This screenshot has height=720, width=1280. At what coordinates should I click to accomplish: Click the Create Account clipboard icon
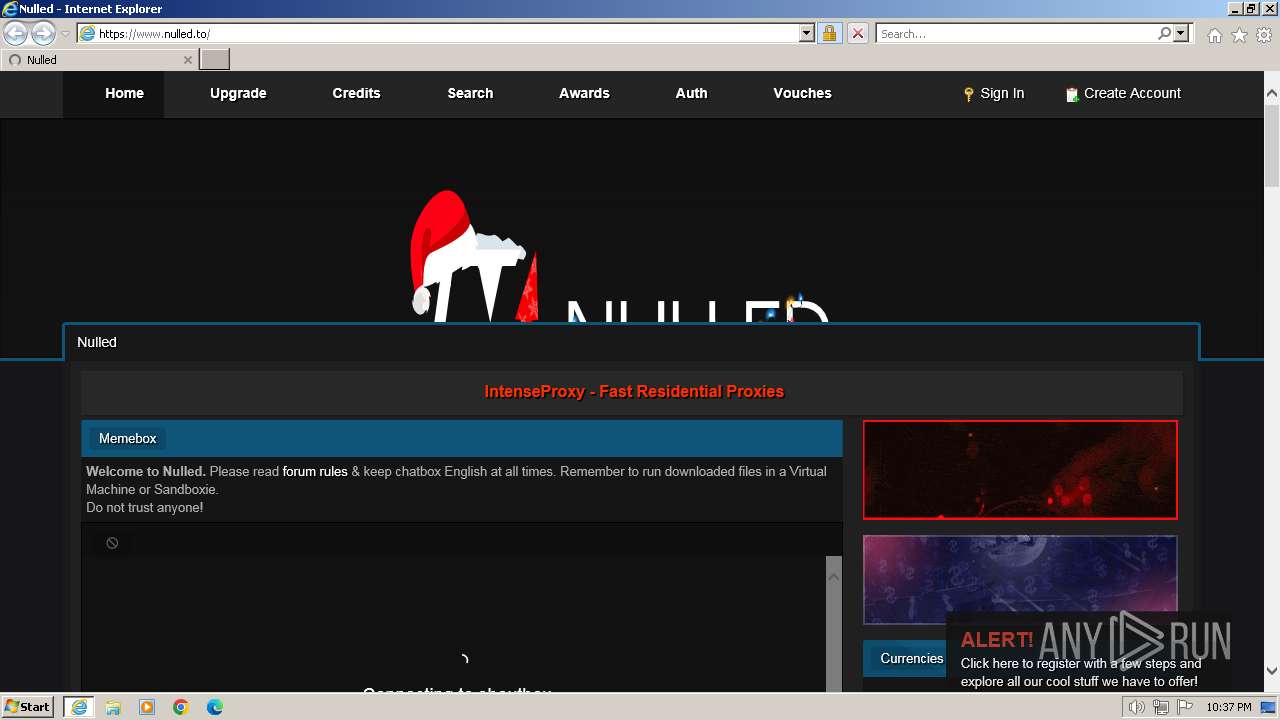[x=1072, y=94]
